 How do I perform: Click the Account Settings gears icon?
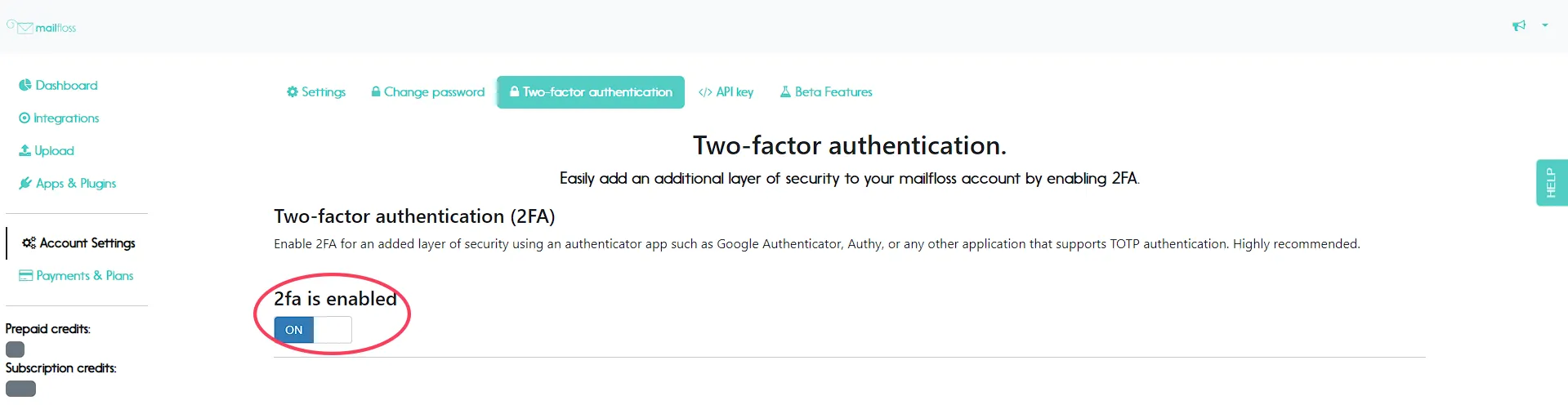pos(29,243)
